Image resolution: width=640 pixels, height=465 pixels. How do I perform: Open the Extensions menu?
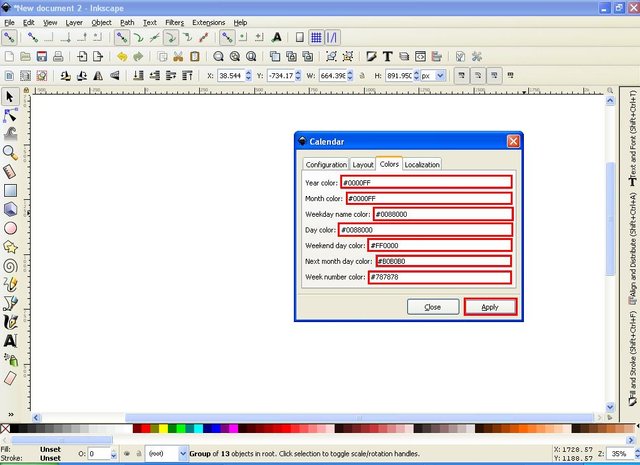[x=209, y=22]
